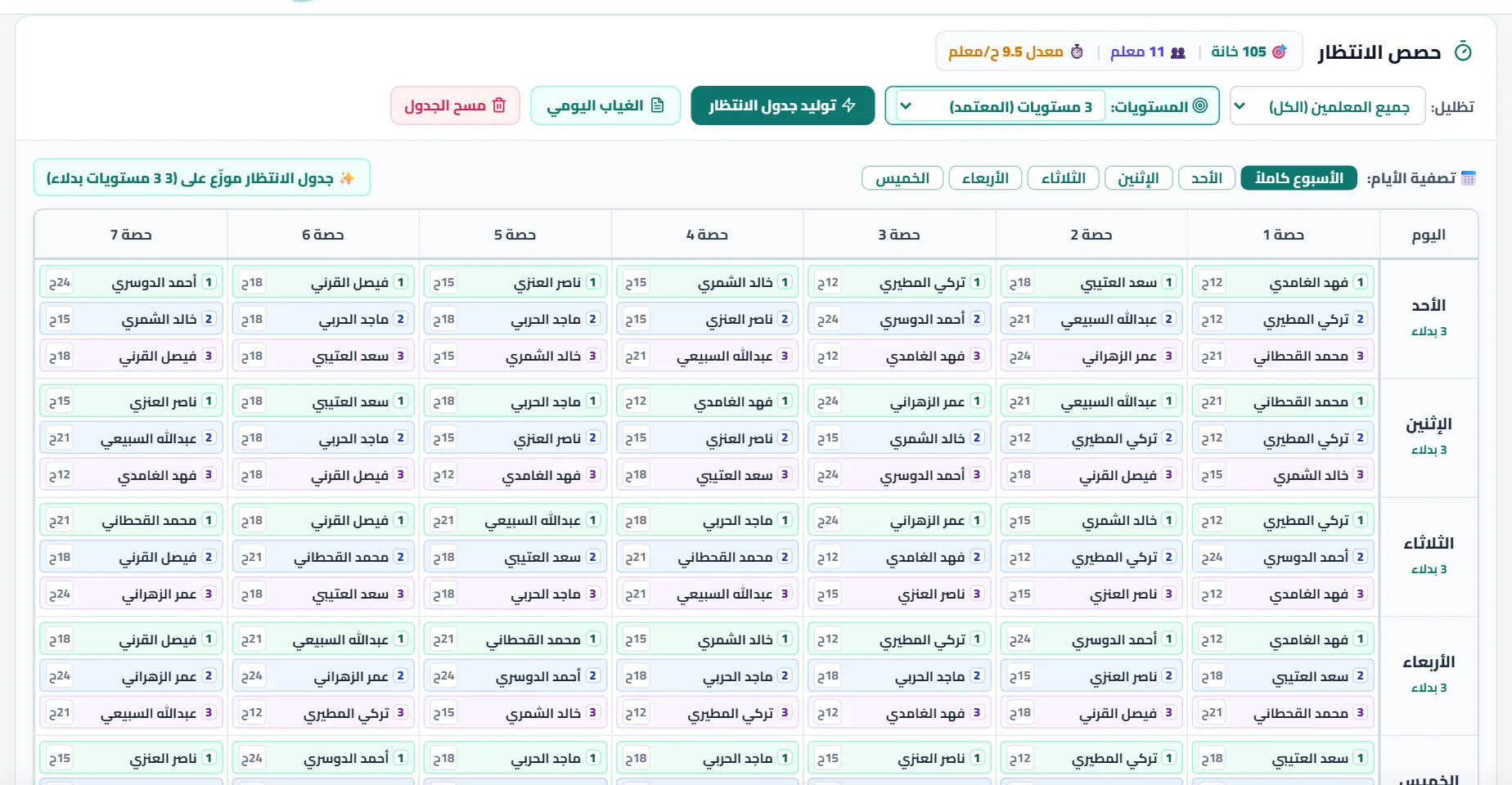Clear the schedule with مسح الجدول

(455, 105)
